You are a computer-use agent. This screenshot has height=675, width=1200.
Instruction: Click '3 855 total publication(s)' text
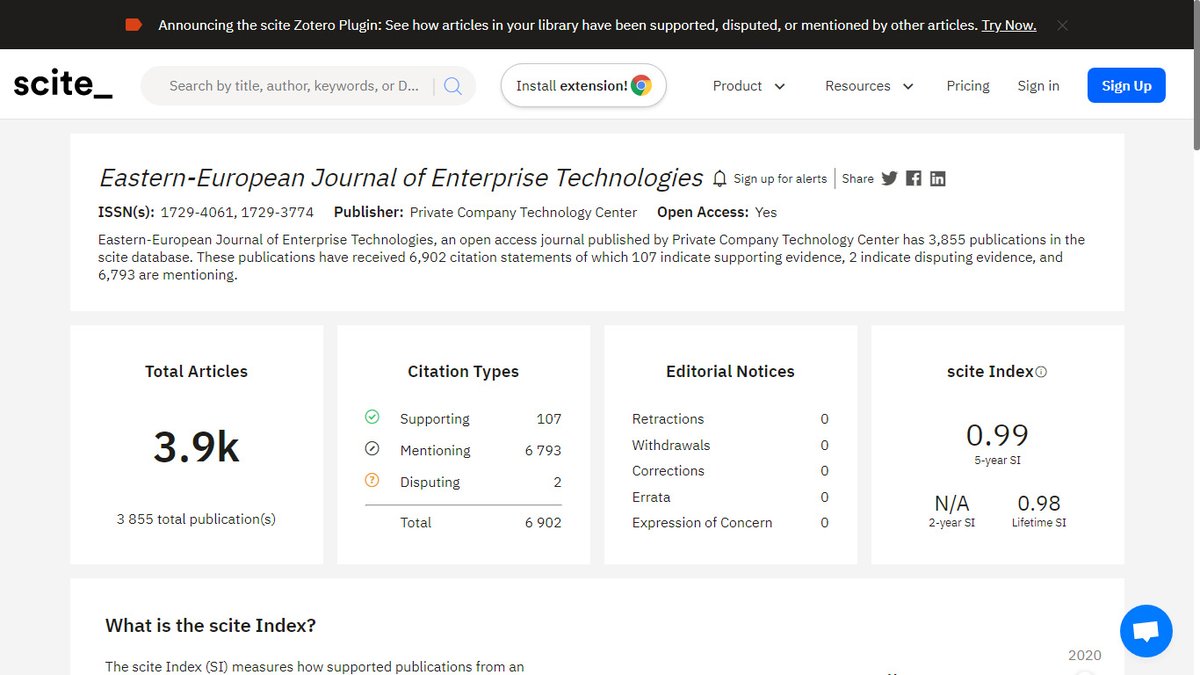[x=196, y=519]
